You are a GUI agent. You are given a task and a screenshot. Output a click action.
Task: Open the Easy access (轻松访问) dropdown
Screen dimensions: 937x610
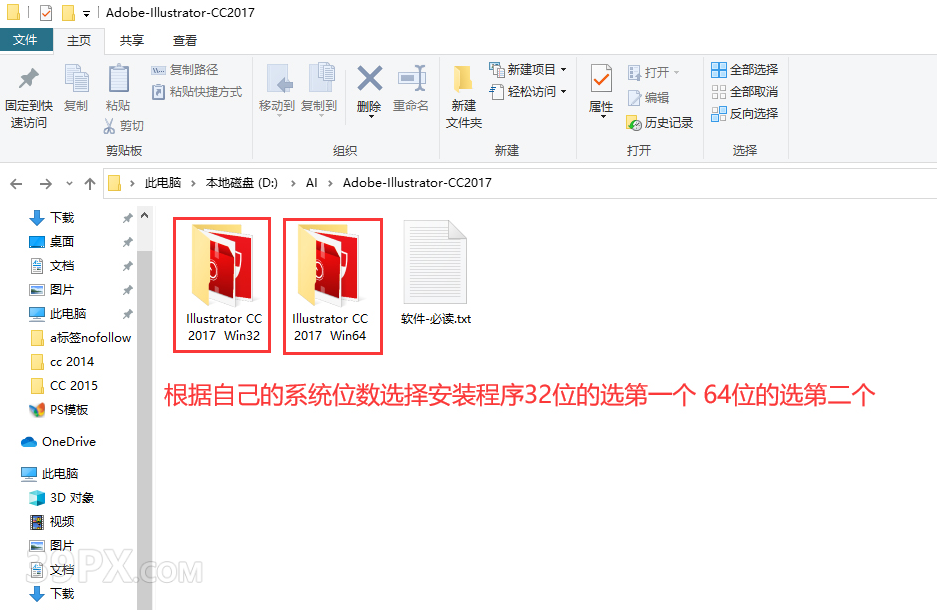528,91
